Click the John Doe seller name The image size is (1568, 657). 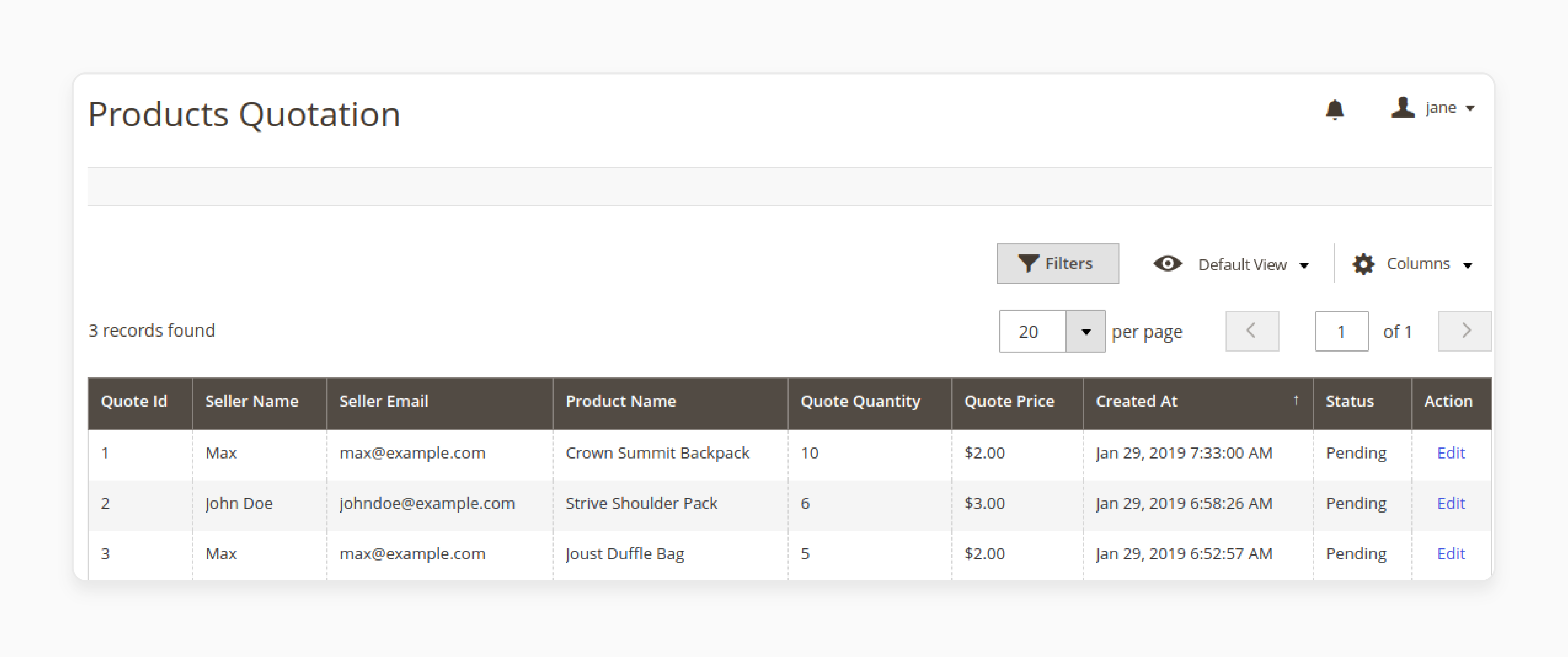239,504
